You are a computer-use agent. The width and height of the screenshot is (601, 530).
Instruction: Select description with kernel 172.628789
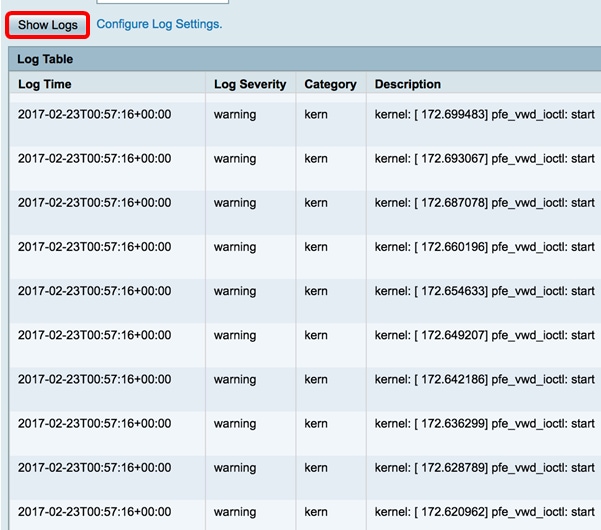(x=484, y=468)
